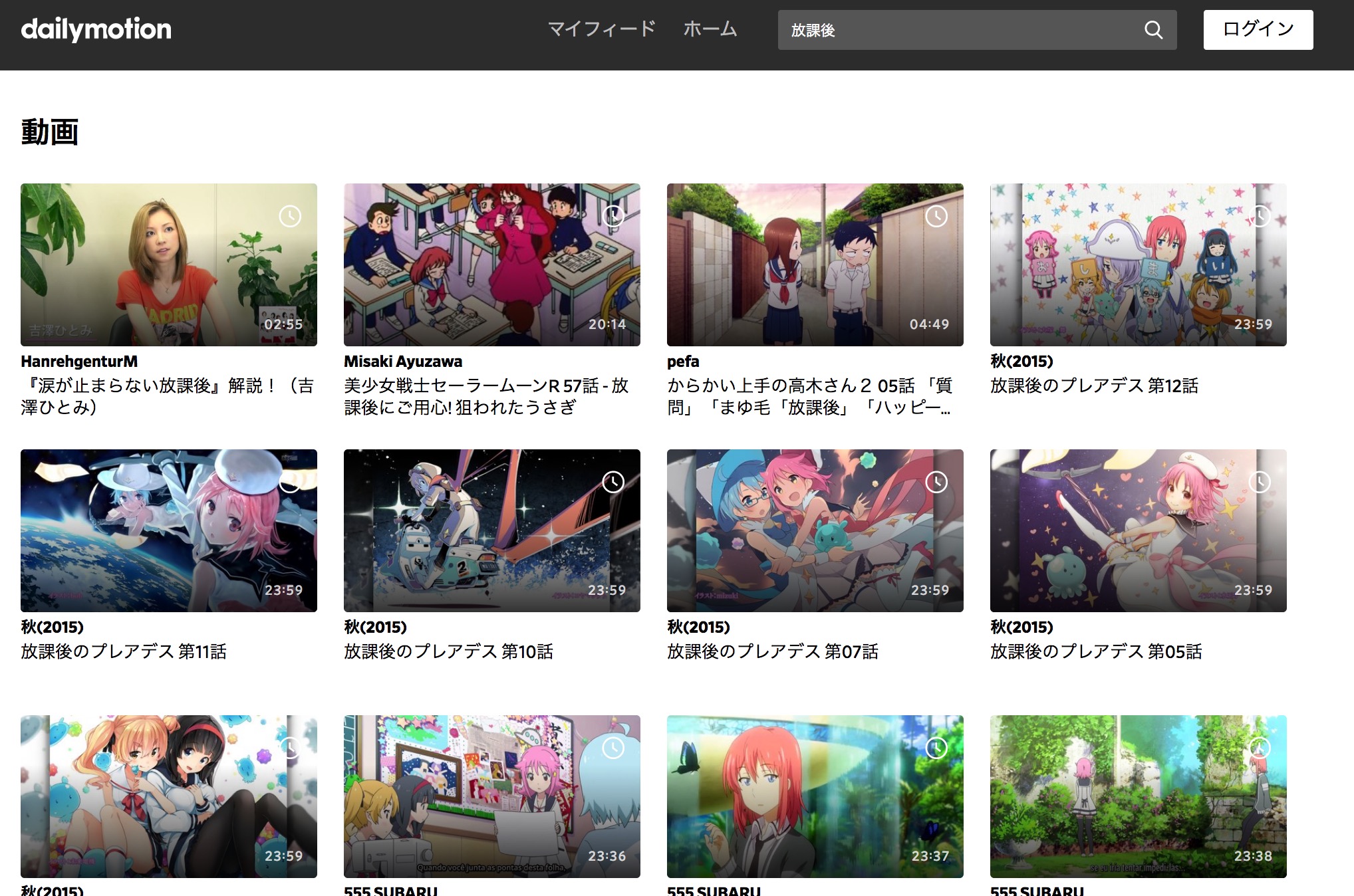The height and width of the screenshot is (896, 1354).
Task: Open the 放課後のプレアデス 第11話 thumbnail
Action: click(x=169, y=530)
